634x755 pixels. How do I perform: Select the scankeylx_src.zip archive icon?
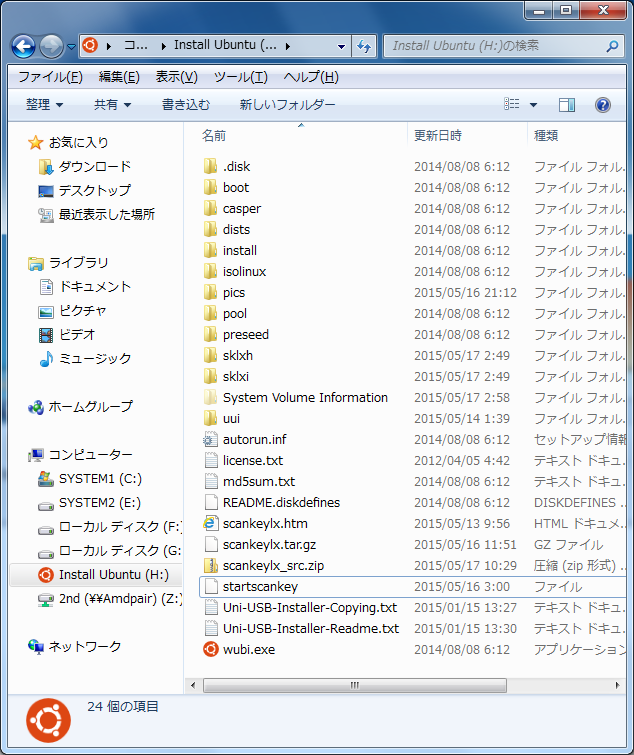coord(210,566)
